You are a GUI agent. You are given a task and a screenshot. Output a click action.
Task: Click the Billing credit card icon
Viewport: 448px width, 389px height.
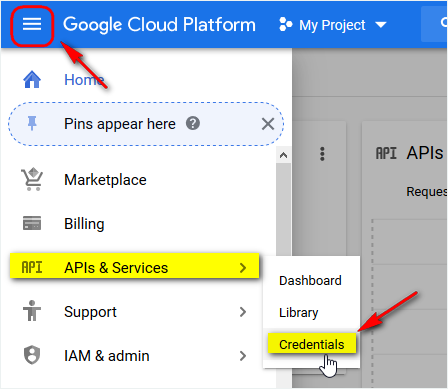[x=32, y=223]
